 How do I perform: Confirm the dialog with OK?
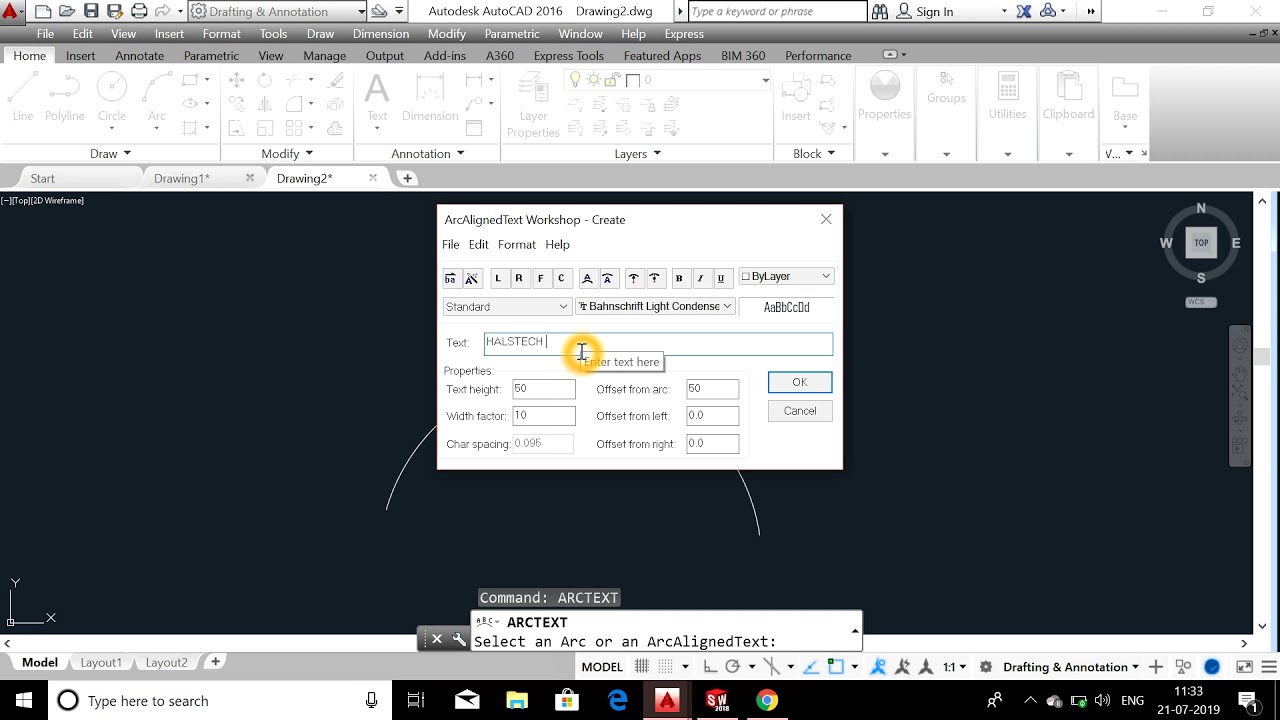[800, 382]
